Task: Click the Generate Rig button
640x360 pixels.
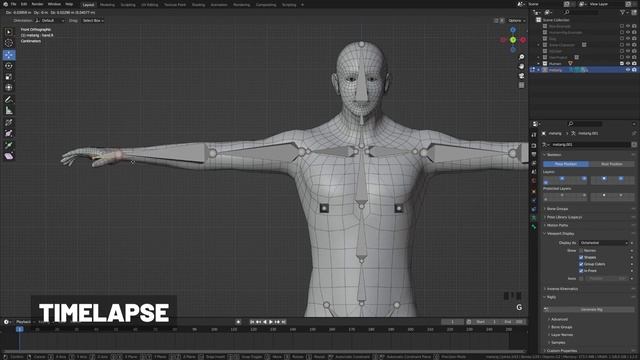Action: click(591, 309)
